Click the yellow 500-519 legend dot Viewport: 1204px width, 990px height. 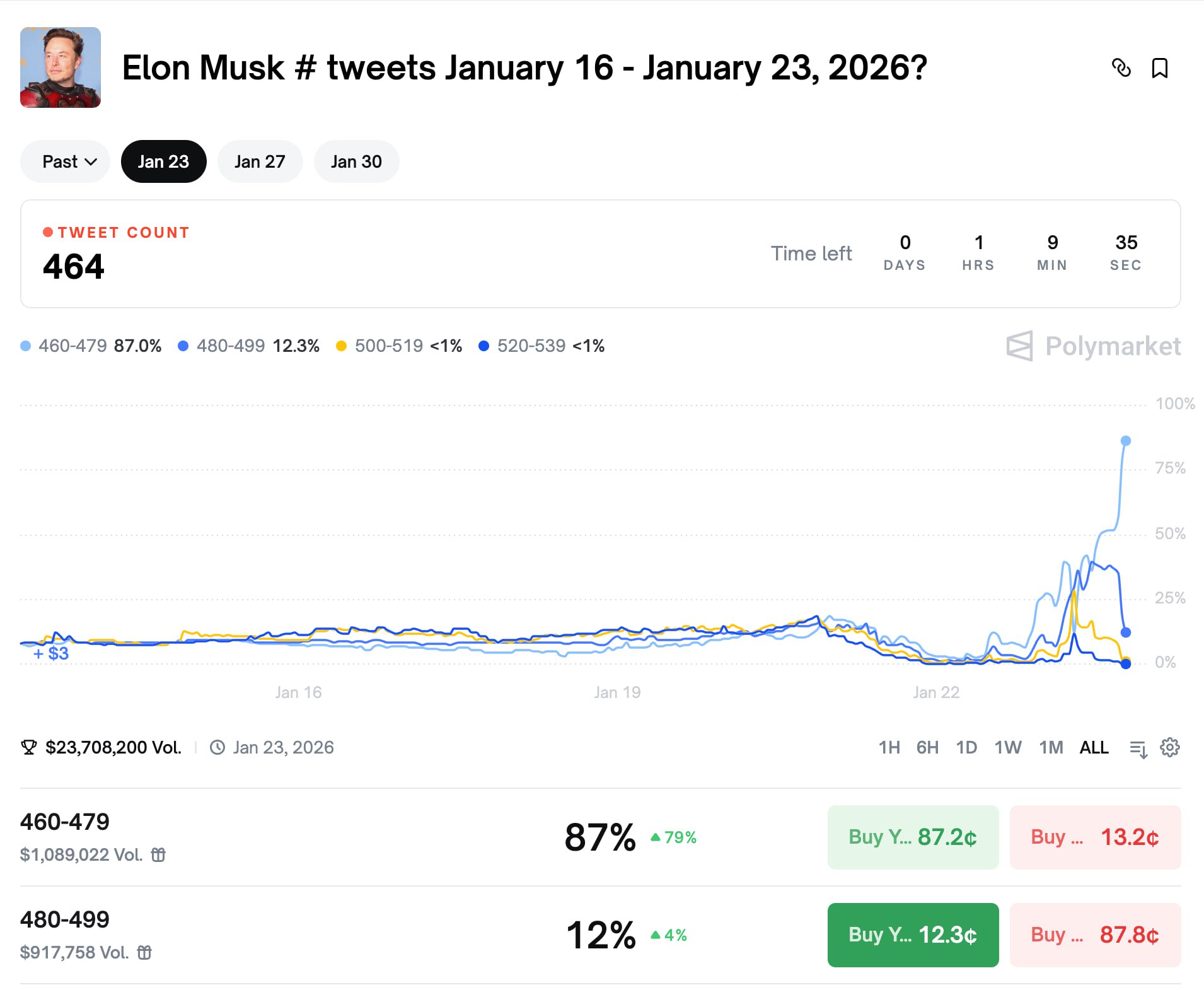pyautogui.click(x=341, y=346)
